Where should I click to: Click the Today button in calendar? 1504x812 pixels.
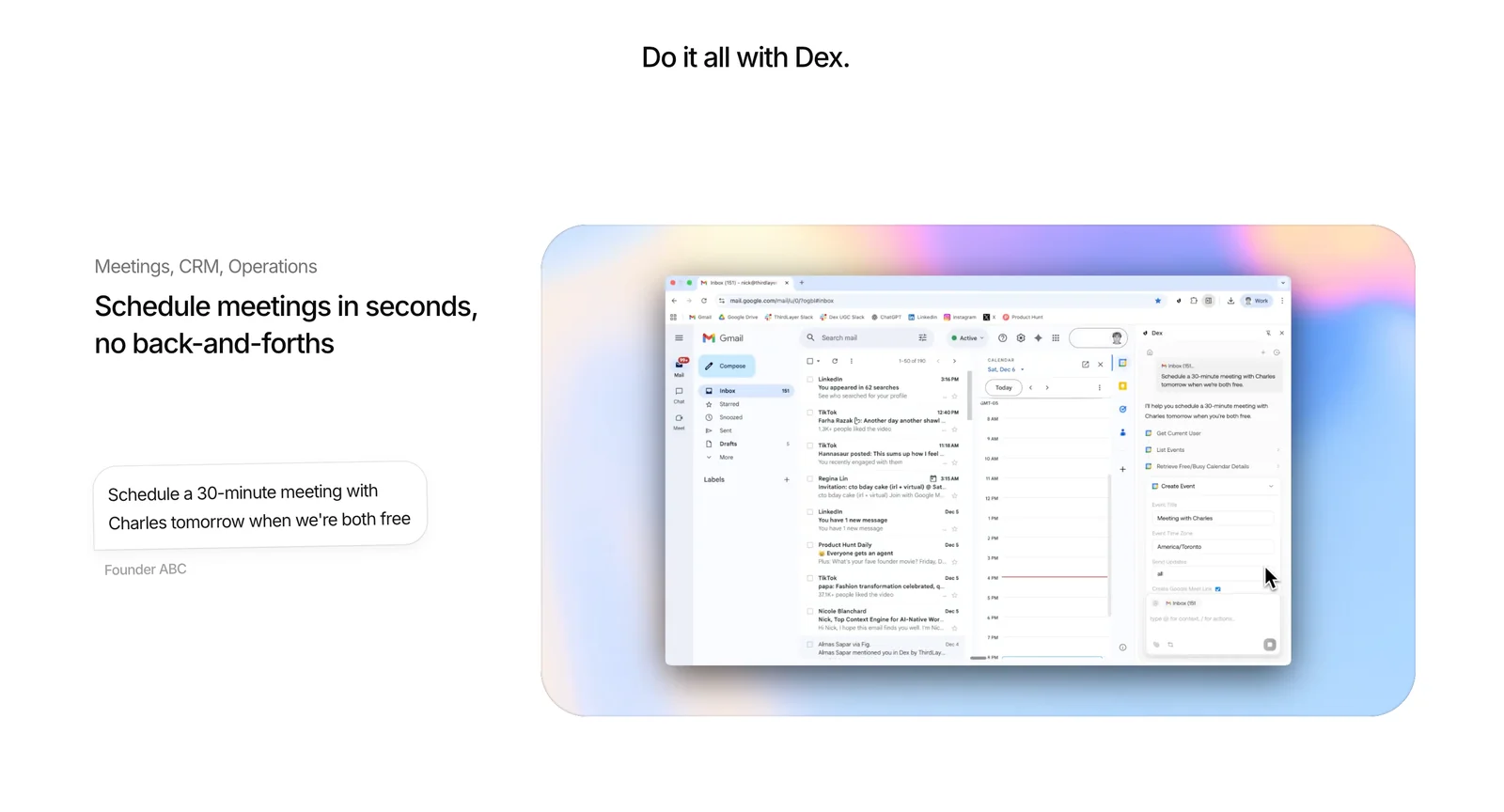[1004, 387]
